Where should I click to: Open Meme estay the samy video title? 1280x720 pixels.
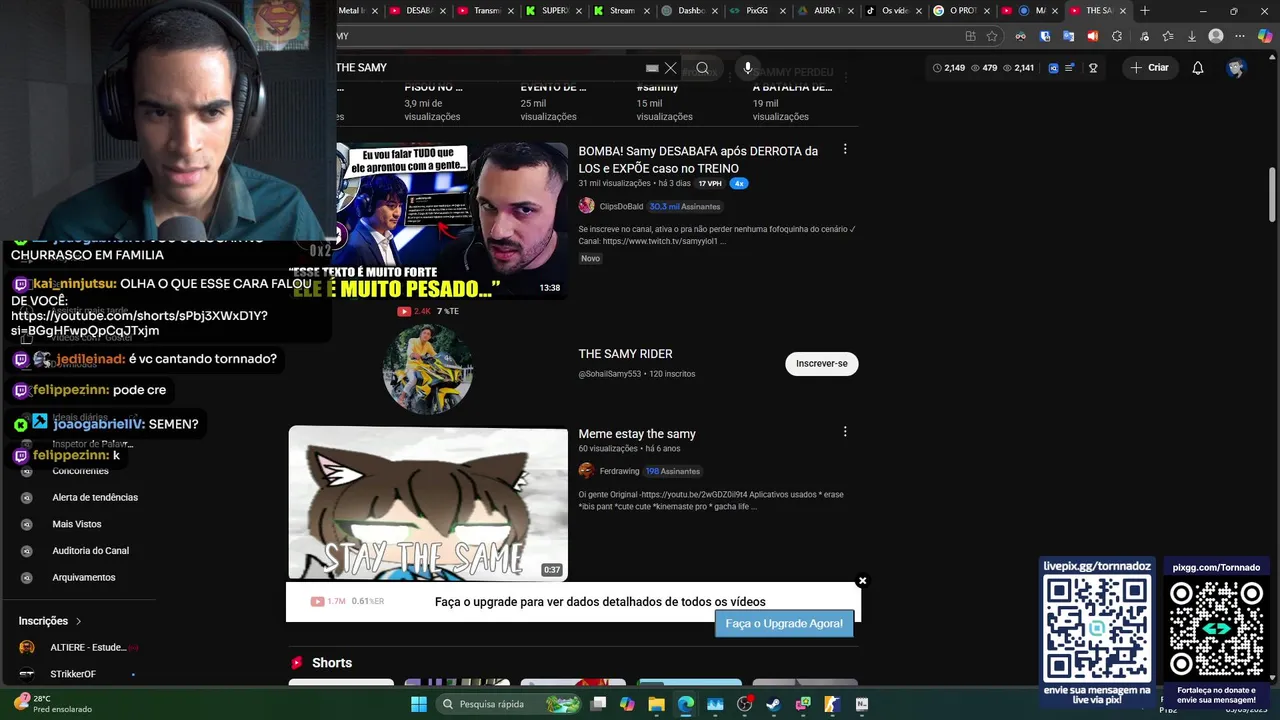(x=637, y=434)
